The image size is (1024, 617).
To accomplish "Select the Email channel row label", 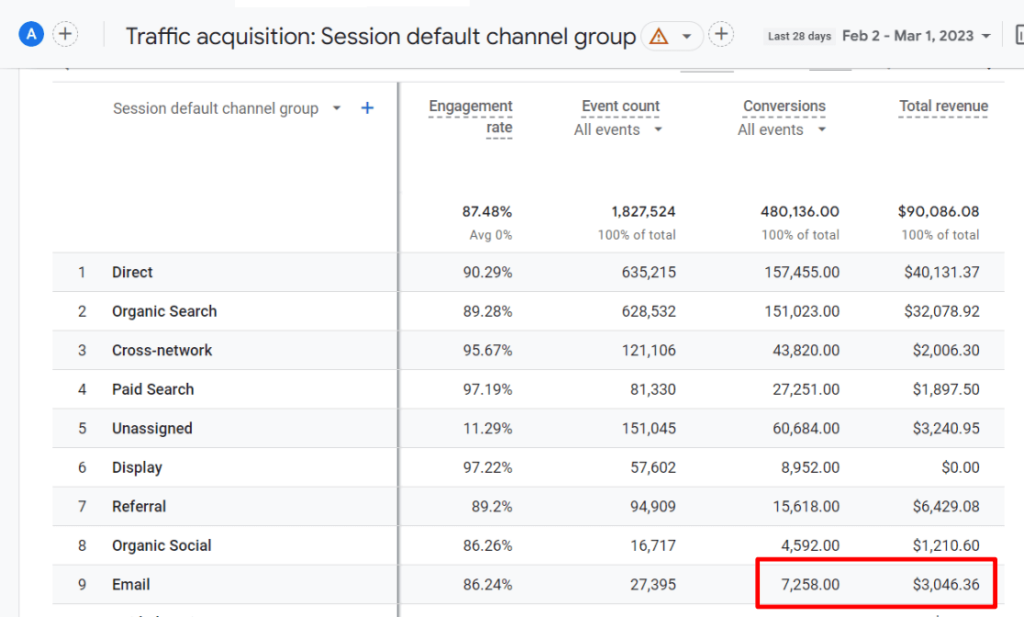I will pos(129,584).
